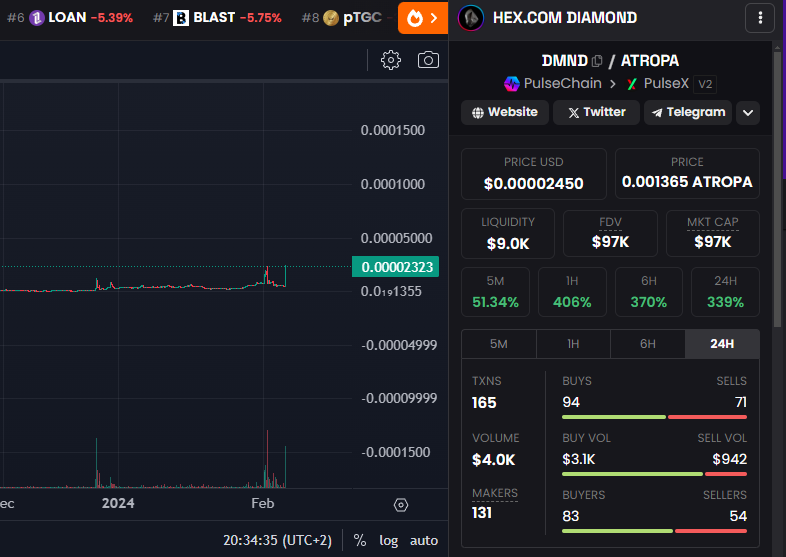Click the 24H 339% change box
786x557 pixels.
(x=725, y=292)
